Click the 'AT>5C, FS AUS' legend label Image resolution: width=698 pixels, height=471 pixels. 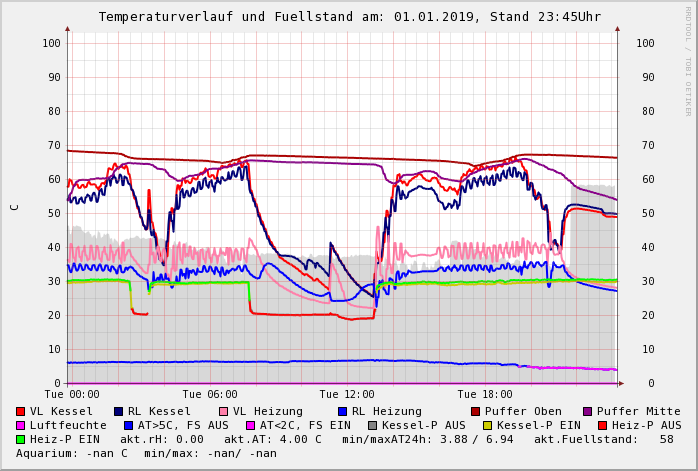coord(183,426)
